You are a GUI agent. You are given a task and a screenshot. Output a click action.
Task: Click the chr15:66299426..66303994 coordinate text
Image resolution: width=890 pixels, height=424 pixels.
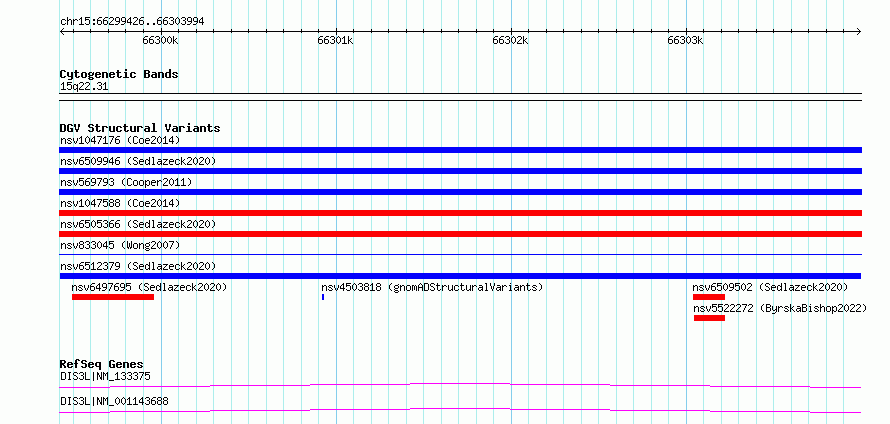pos(132,22)
